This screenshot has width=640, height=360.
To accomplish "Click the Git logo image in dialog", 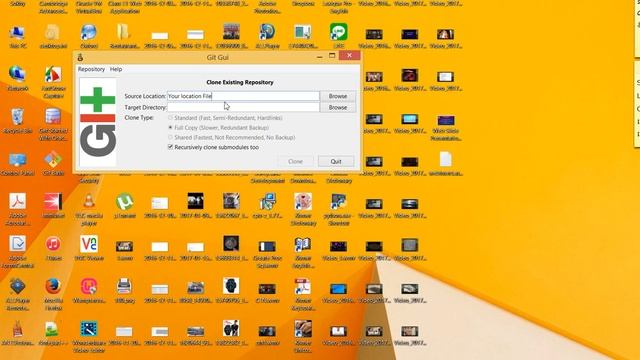I will (x=98, y=122).
